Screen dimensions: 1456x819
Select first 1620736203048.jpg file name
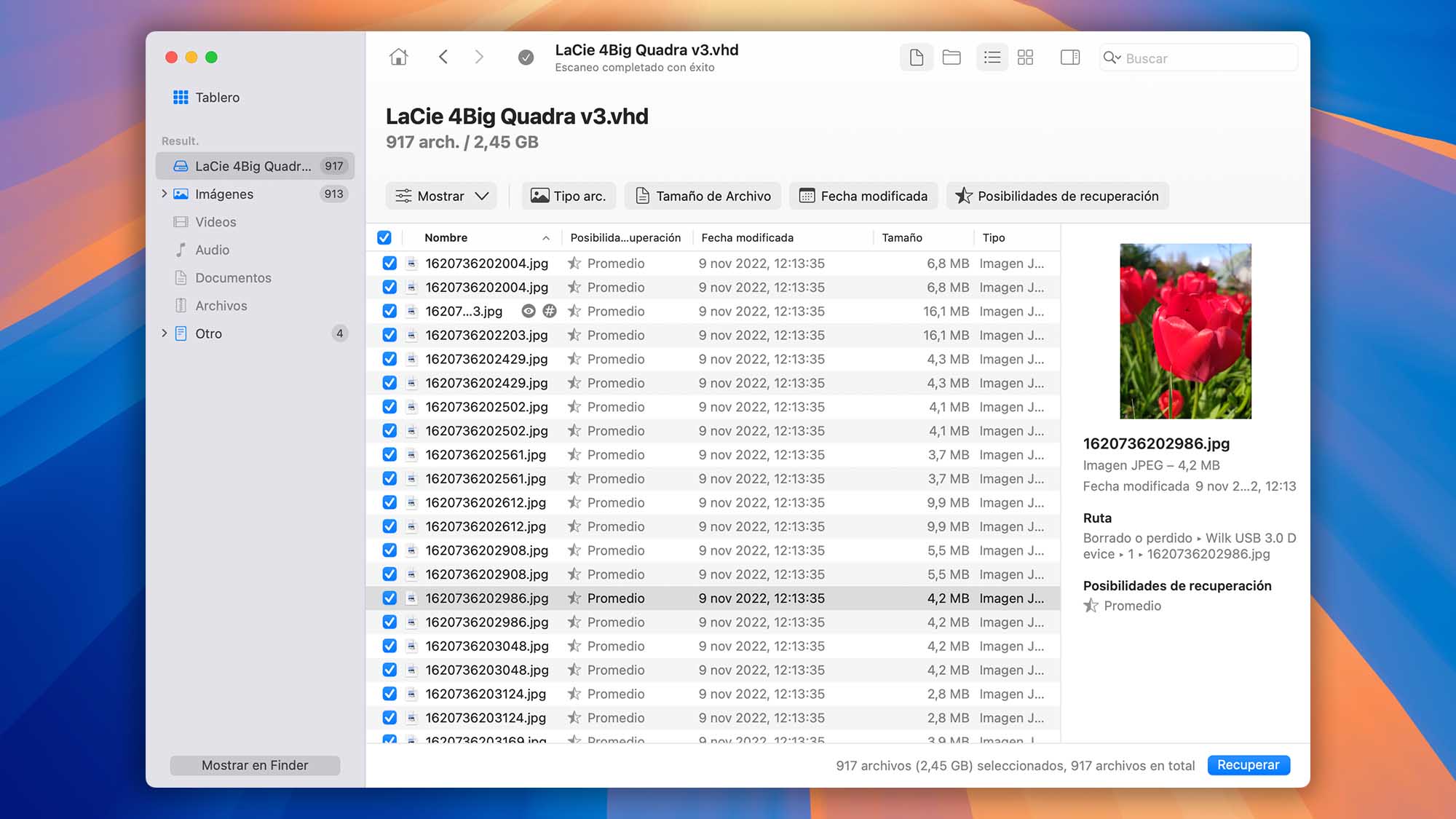click(486, 646)
